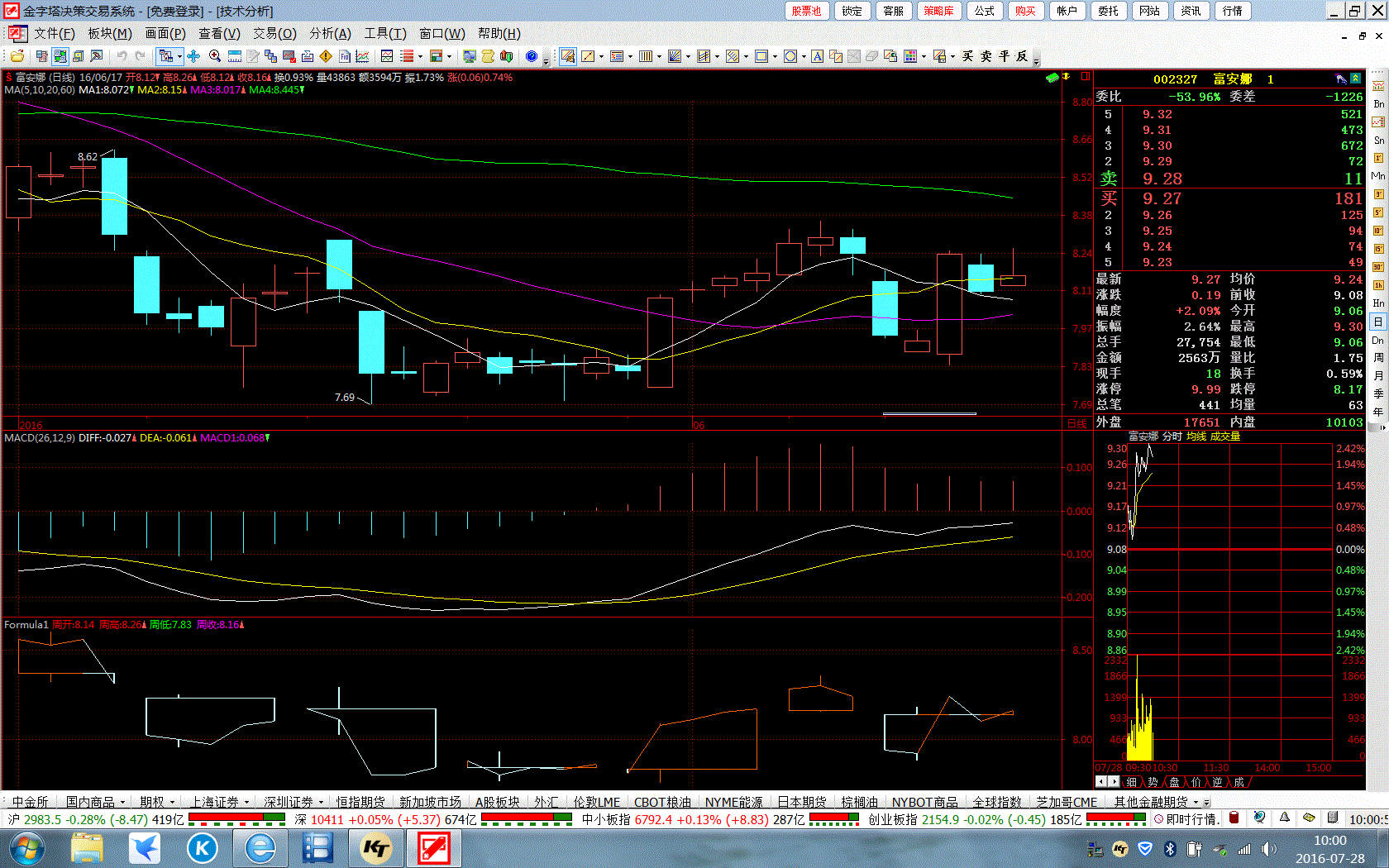Click the undo arrow icon
1389x868 pixels.
[122, 56]
